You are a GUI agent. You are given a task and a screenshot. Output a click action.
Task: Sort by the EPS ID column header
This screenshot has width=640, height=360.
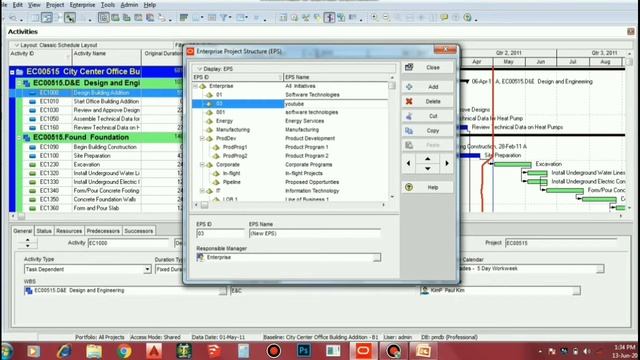pos(237,77)
